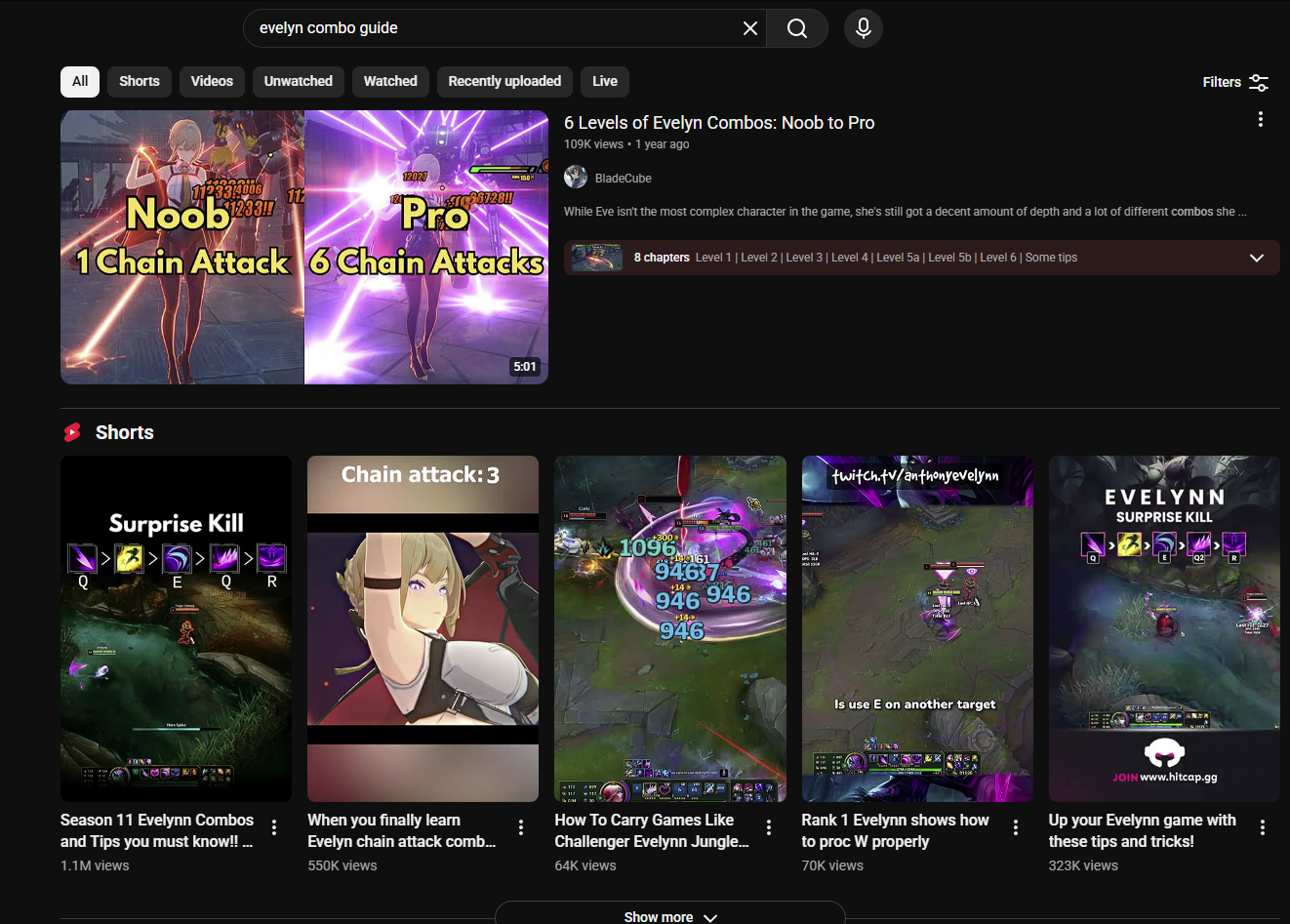Click the 8 chapters preview thumbnail

[x=597, y=258]
